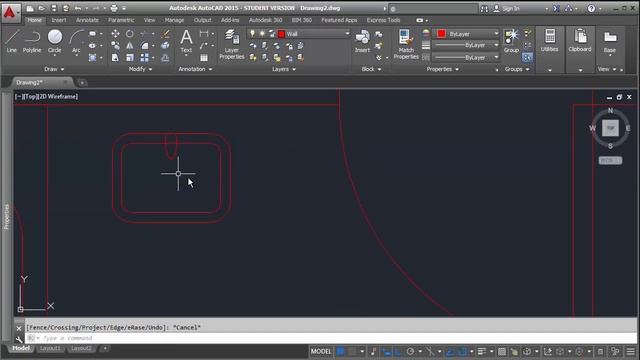Toggle group selection button in Groups panel
This screenshot has height=360, width=640.
[x=527, y=58]
